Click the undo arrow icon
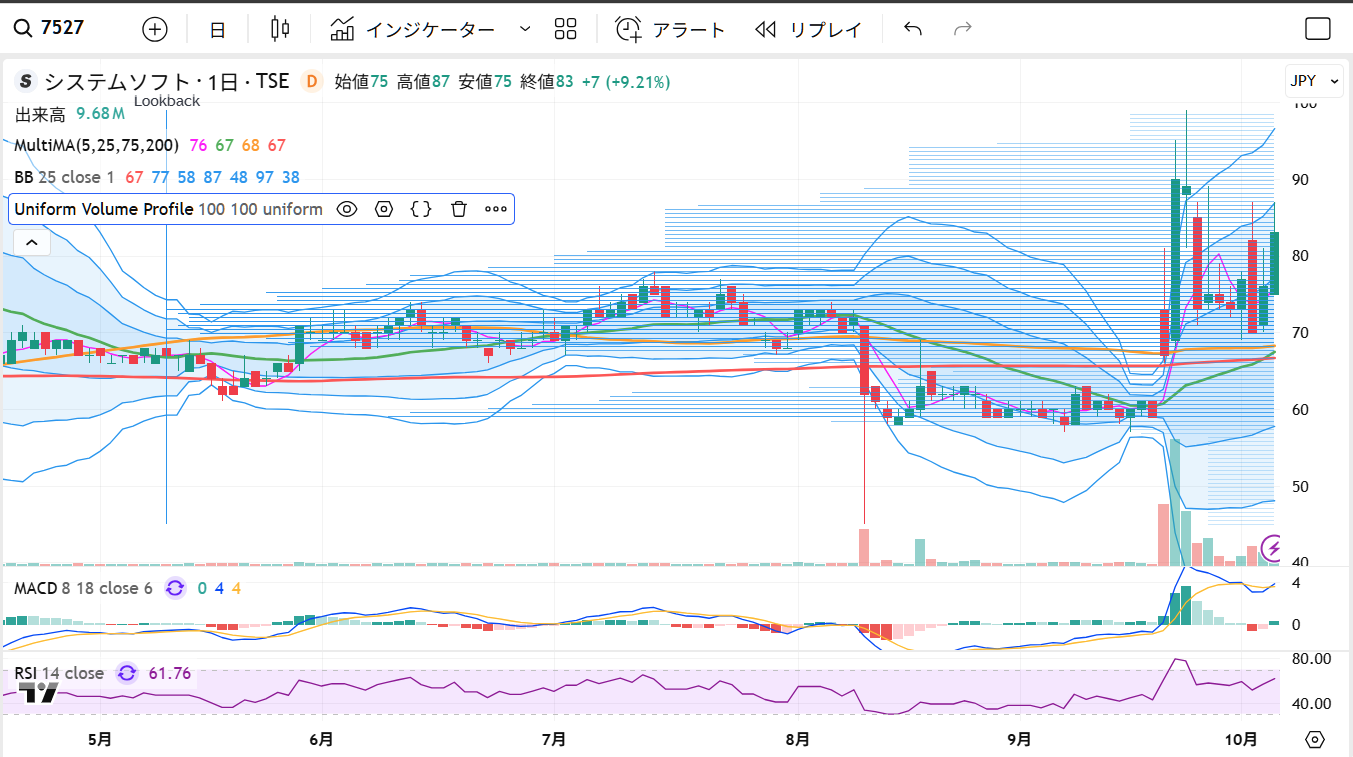The image size is (1353, 757). tap(912, 29)
